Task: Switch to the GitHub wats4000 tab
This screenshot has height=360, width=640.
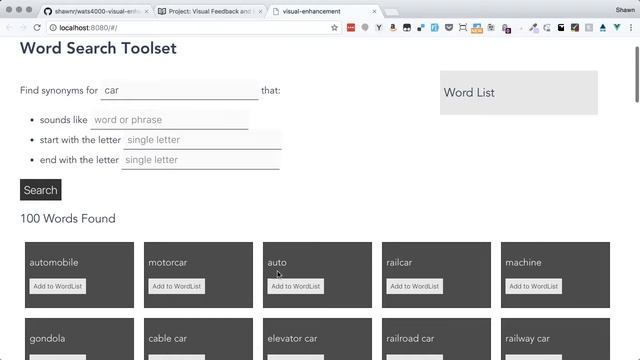Action: click(x=96, y=11)
